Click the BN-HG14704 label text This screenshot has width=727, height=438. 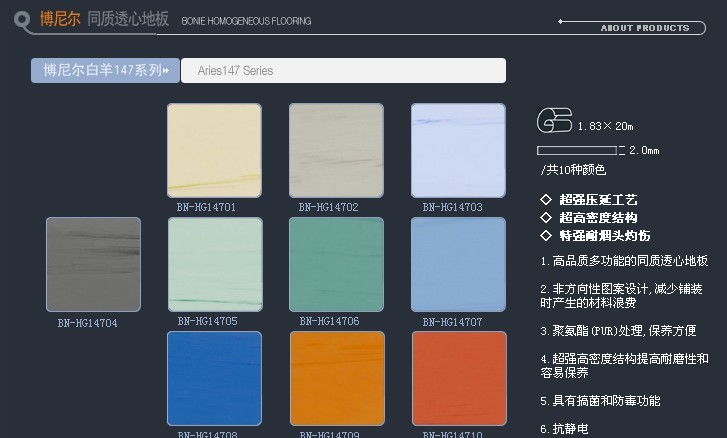coord(87,323)
